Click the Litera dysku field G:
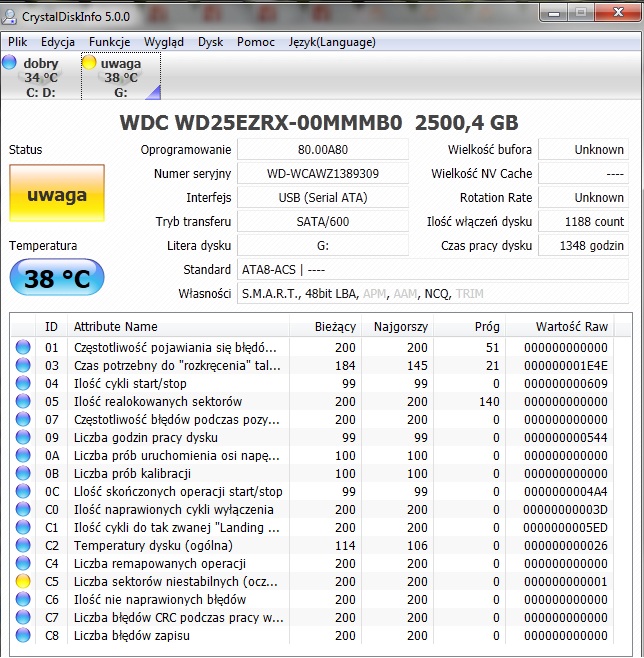 point(323,245)
